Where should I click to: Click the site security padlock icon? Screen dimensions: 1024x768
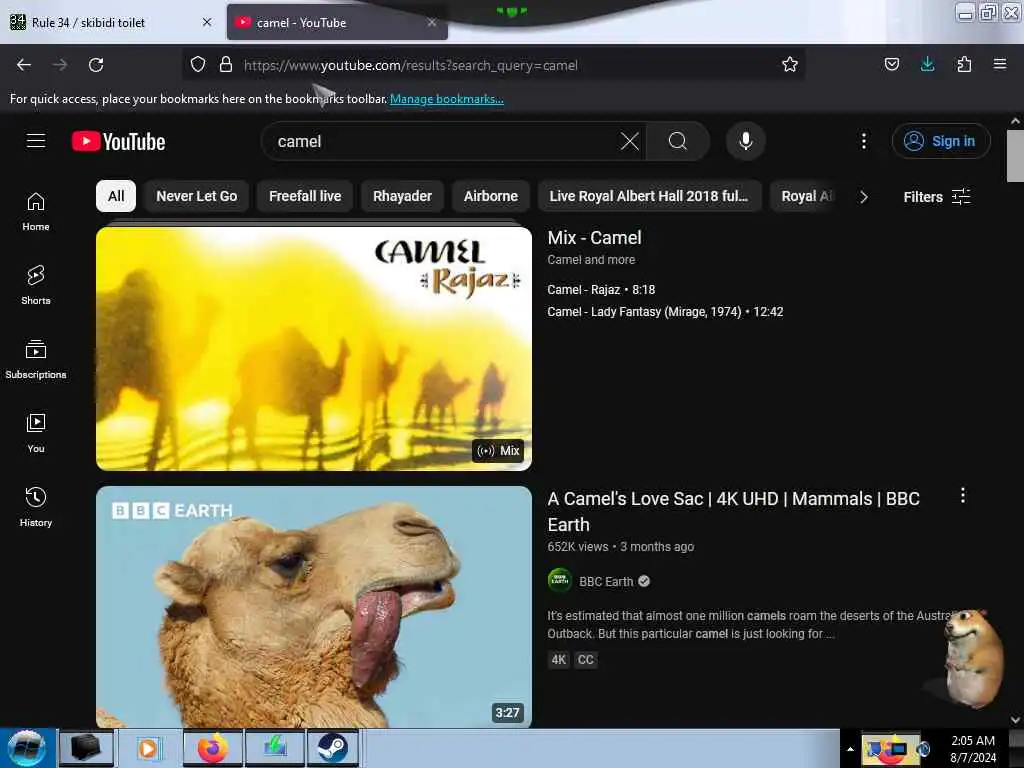[226, 65]
